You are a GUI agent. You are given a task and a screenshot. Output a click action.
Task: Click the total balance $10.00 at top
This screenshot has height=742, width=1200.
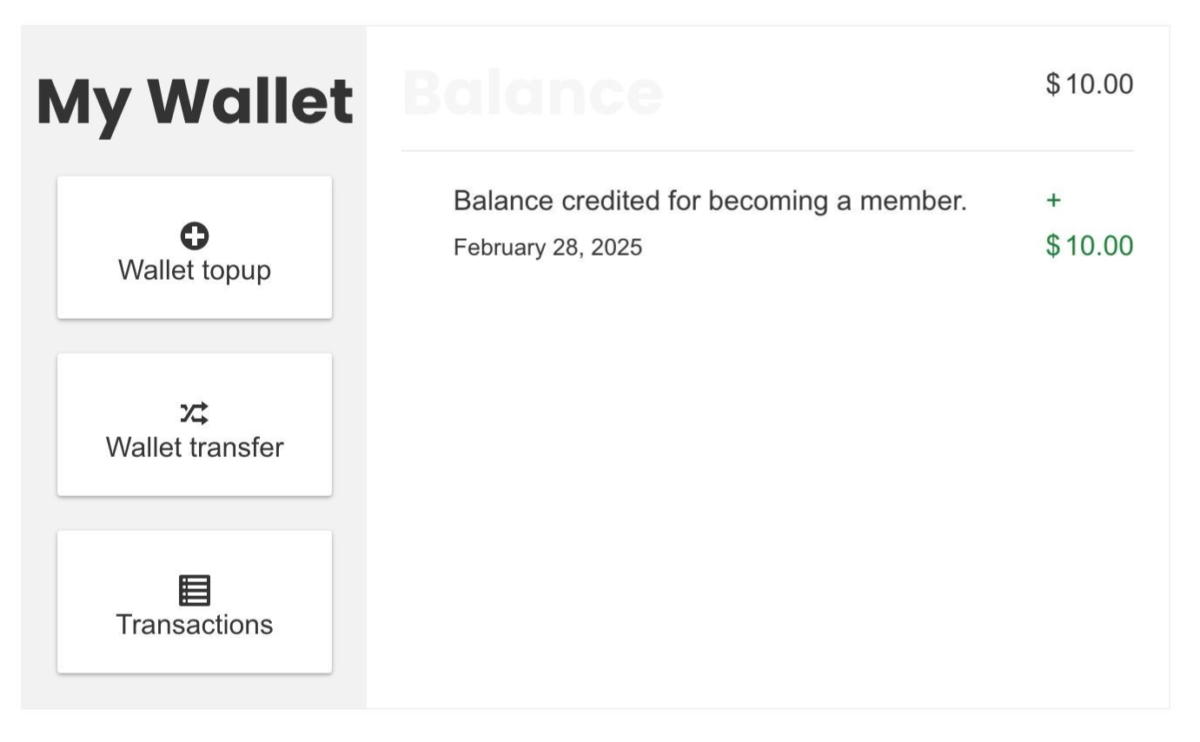[1089, 85]
